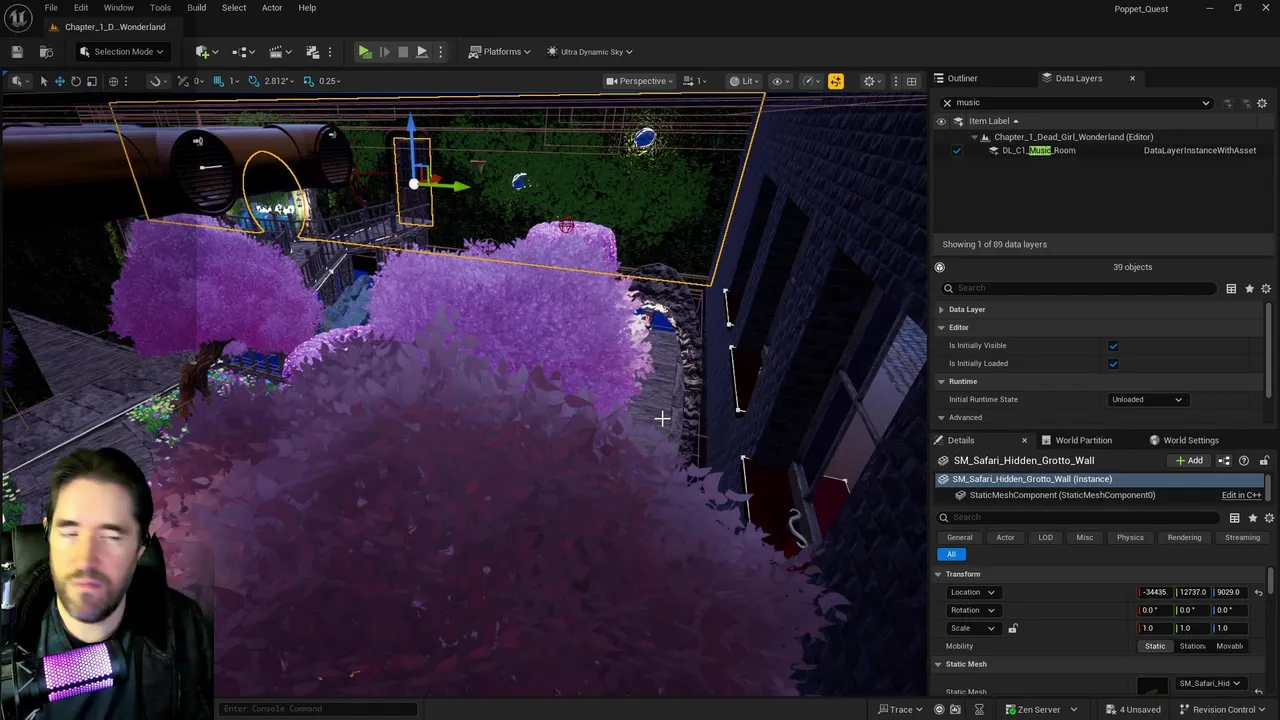Open the Revision Control menu
Screen dimensions: 1280x720
coord(1223,710)
